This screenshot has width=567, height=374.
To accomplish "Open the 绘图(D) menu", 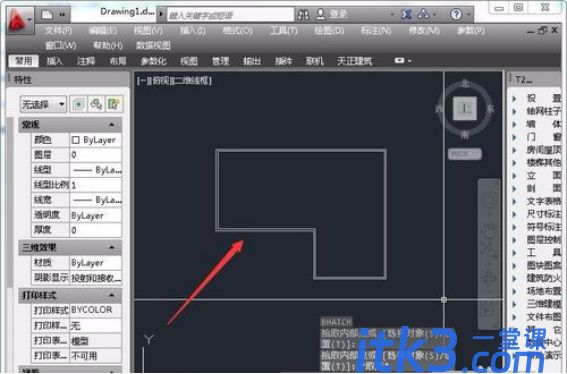I will 329,31.
